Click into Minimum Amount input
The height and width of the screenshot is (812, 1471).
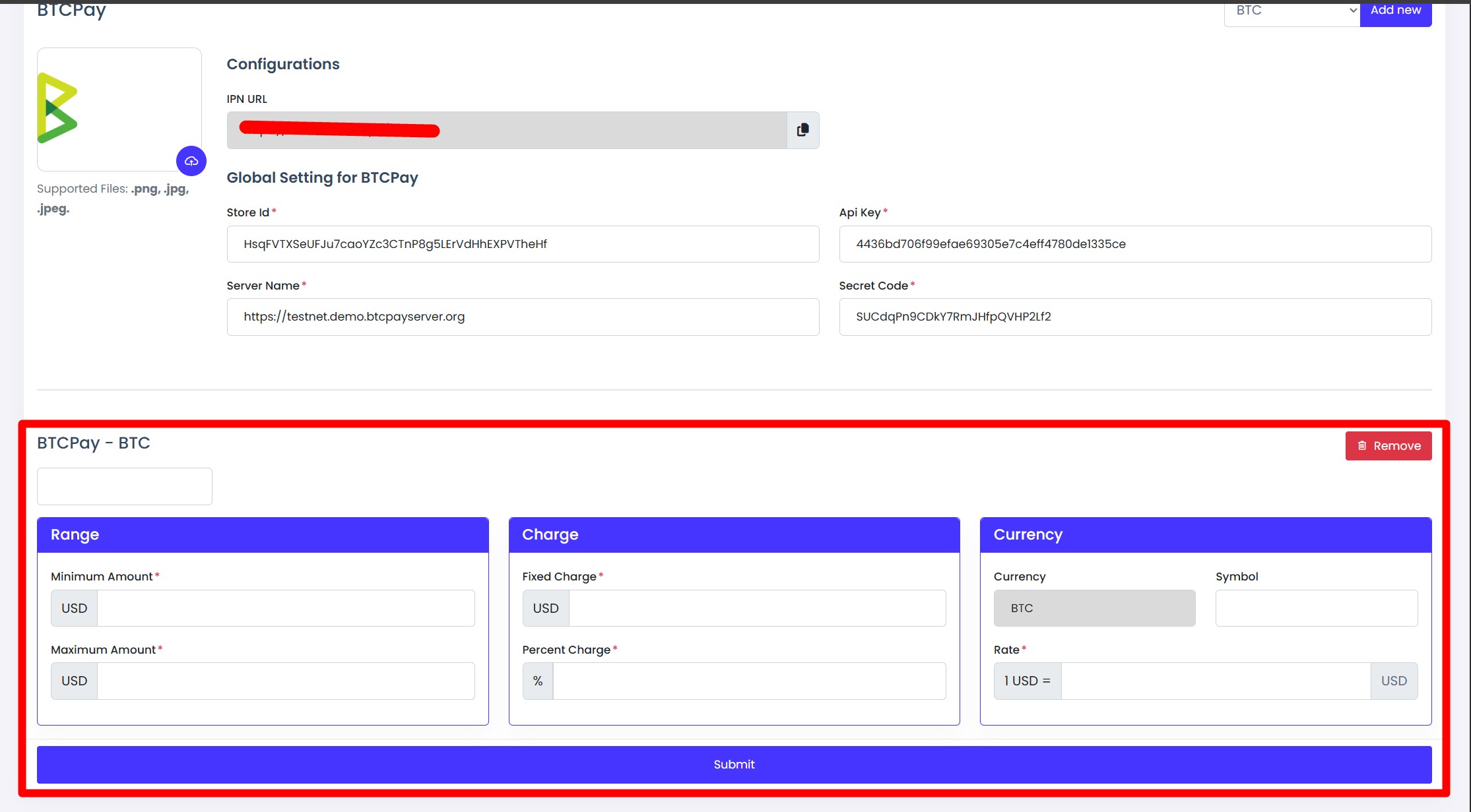(286, 608)
